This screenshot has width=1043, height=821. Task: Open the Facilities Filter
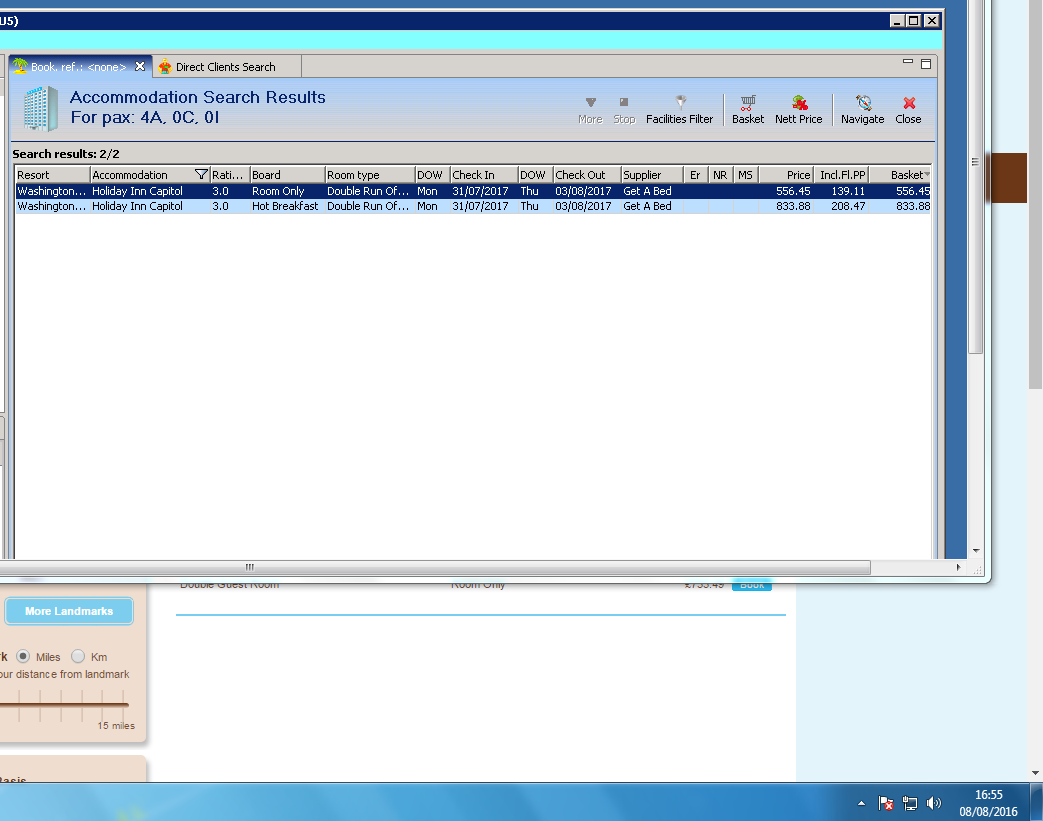pos(679,110)
